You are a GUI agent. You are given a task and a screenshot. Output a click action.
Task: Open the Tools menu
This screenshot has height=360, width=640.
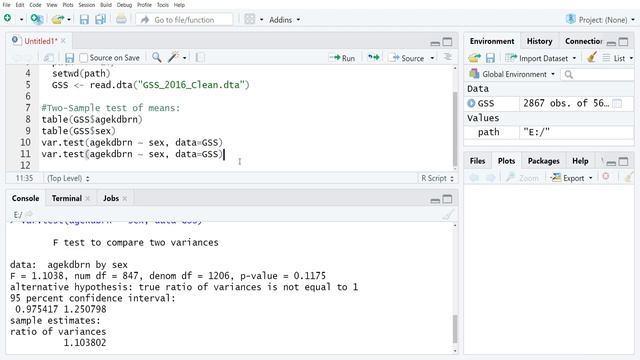[x=162, y=5]
